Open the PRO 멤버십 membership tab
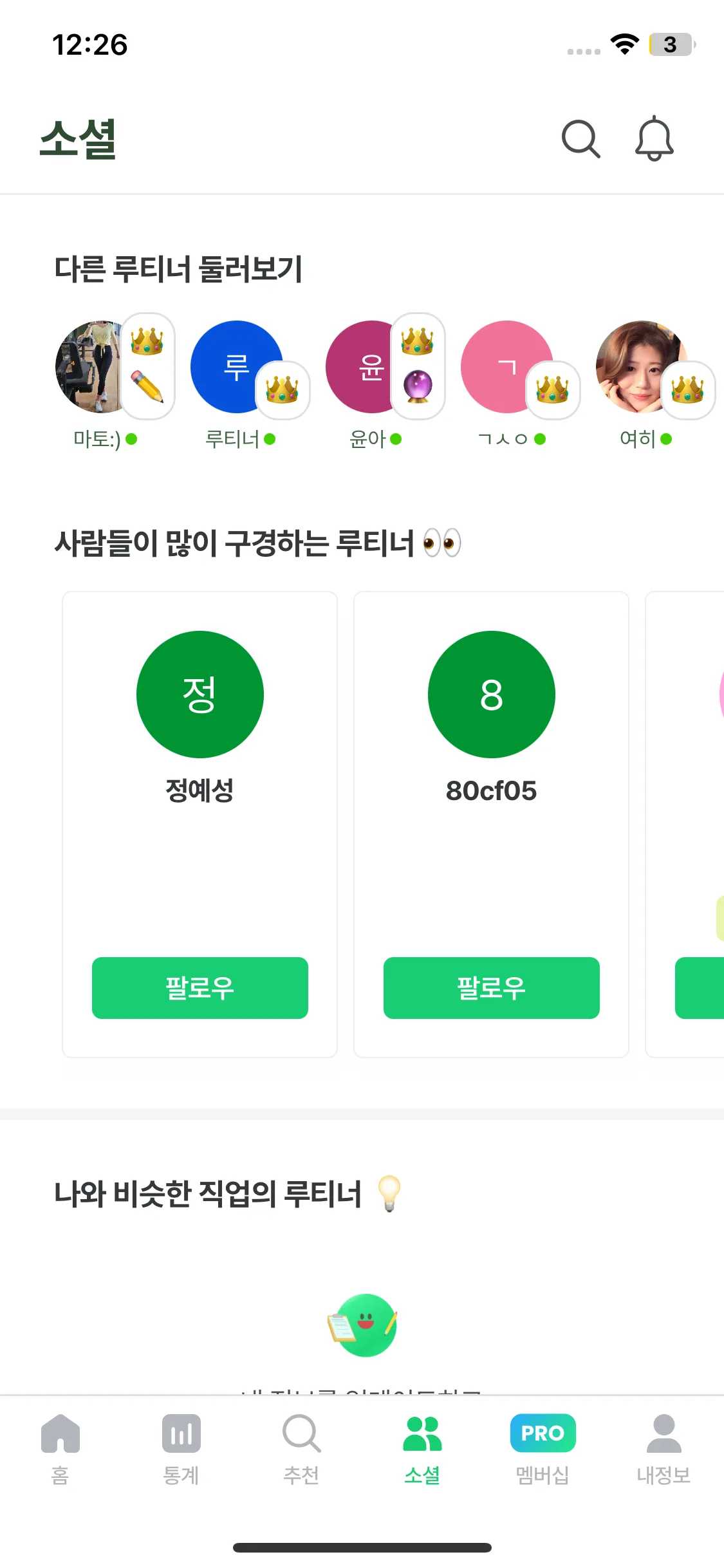The height and width of the screenshot is (1568, 724). point(543,1448)
